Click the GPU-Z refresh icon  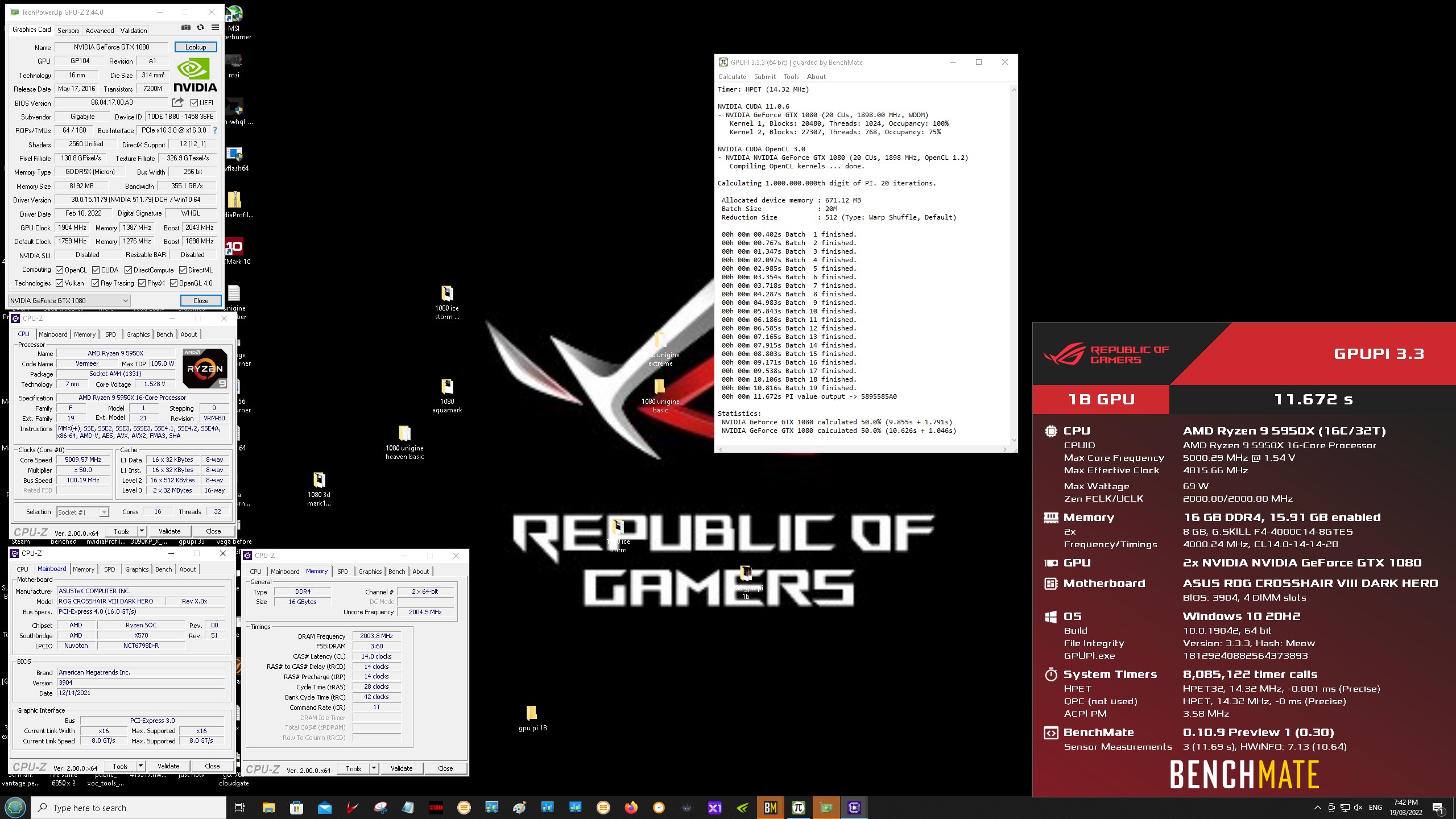coord(200,27)
